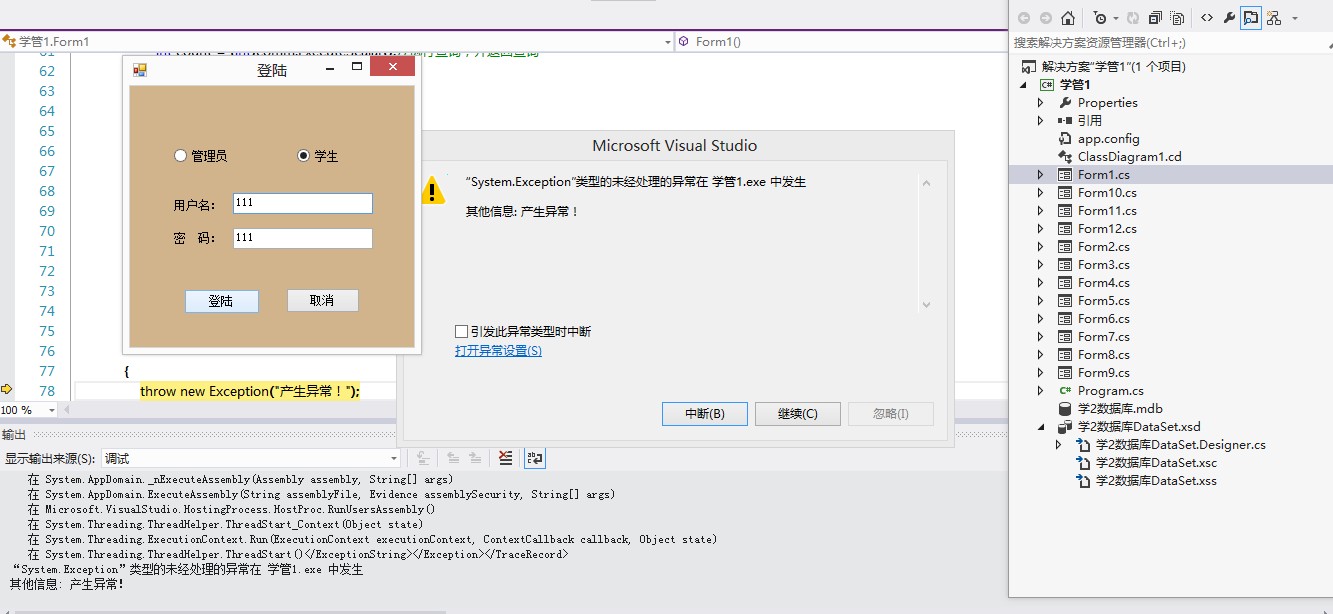
Task: Open the 学管1.Form1 class dropdown
Action: click(668, 42)
